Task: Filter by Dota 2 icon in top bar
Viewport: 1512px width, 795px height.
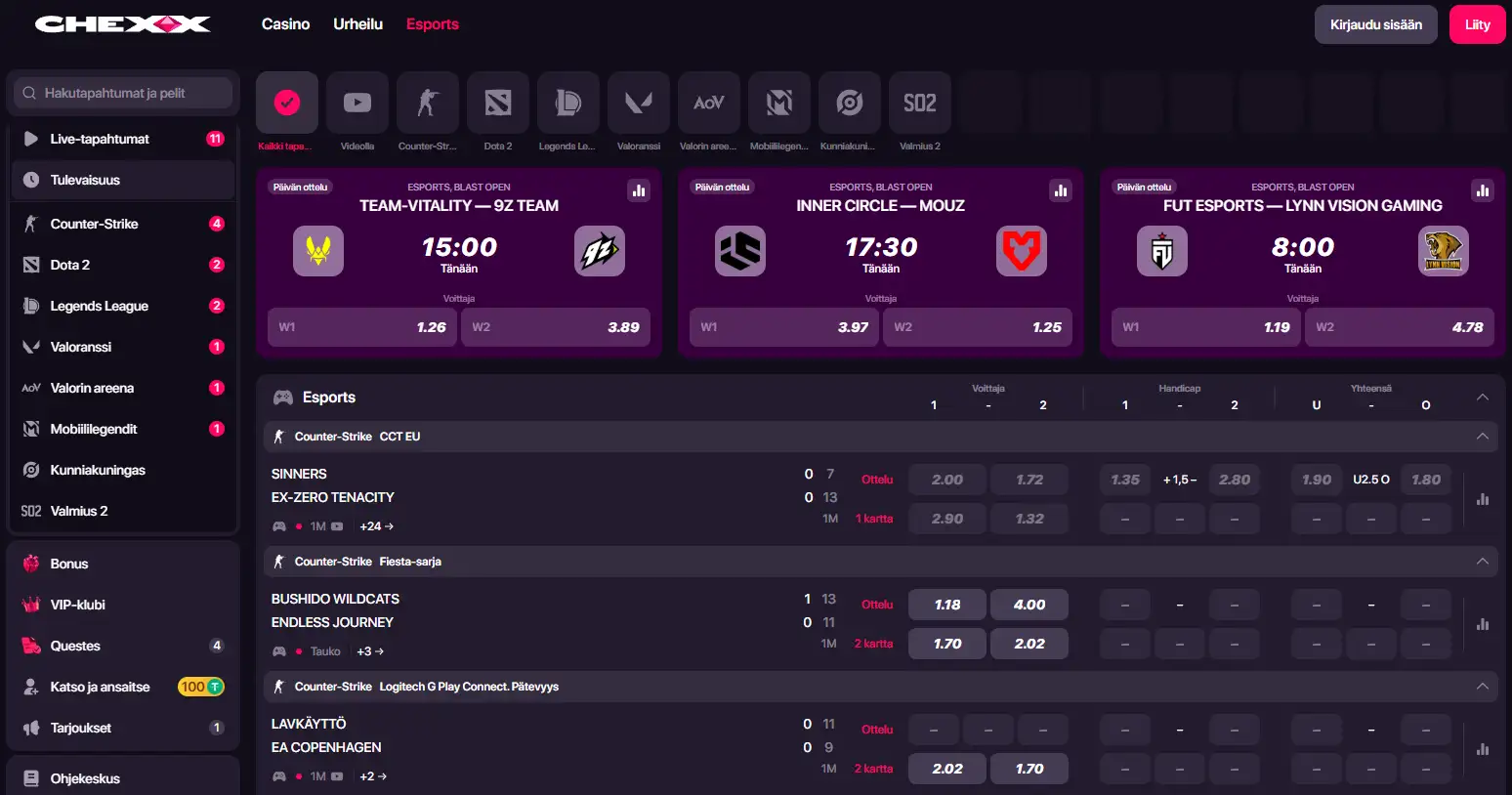Action: (x=498, y=103)
